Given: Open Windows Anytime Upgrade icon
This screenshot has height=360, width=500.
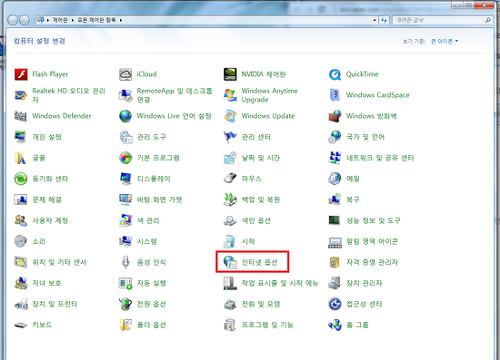Looking at the screenshot, I should point(230,95).
